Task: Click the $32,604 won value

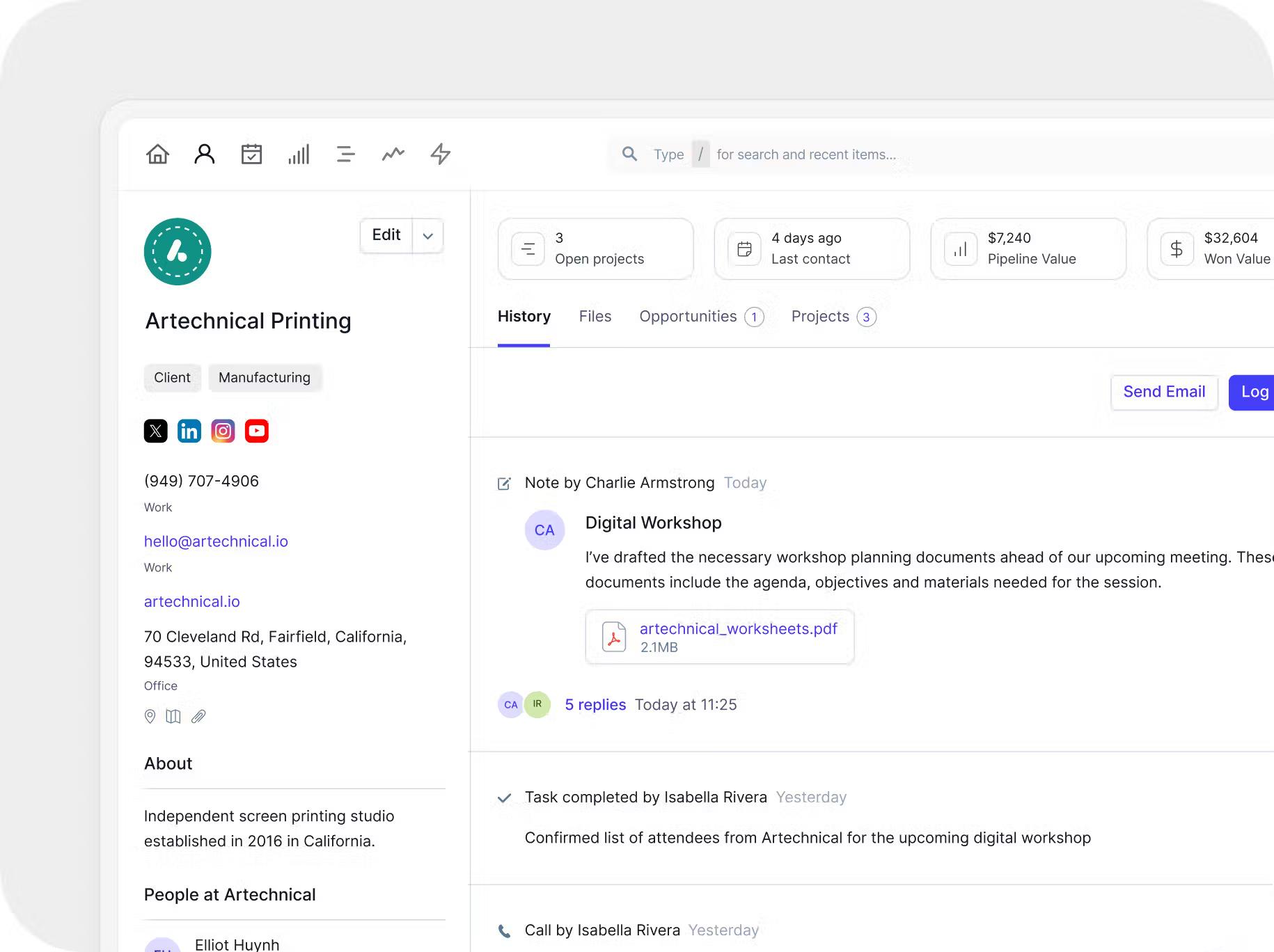Action: 1231,238
